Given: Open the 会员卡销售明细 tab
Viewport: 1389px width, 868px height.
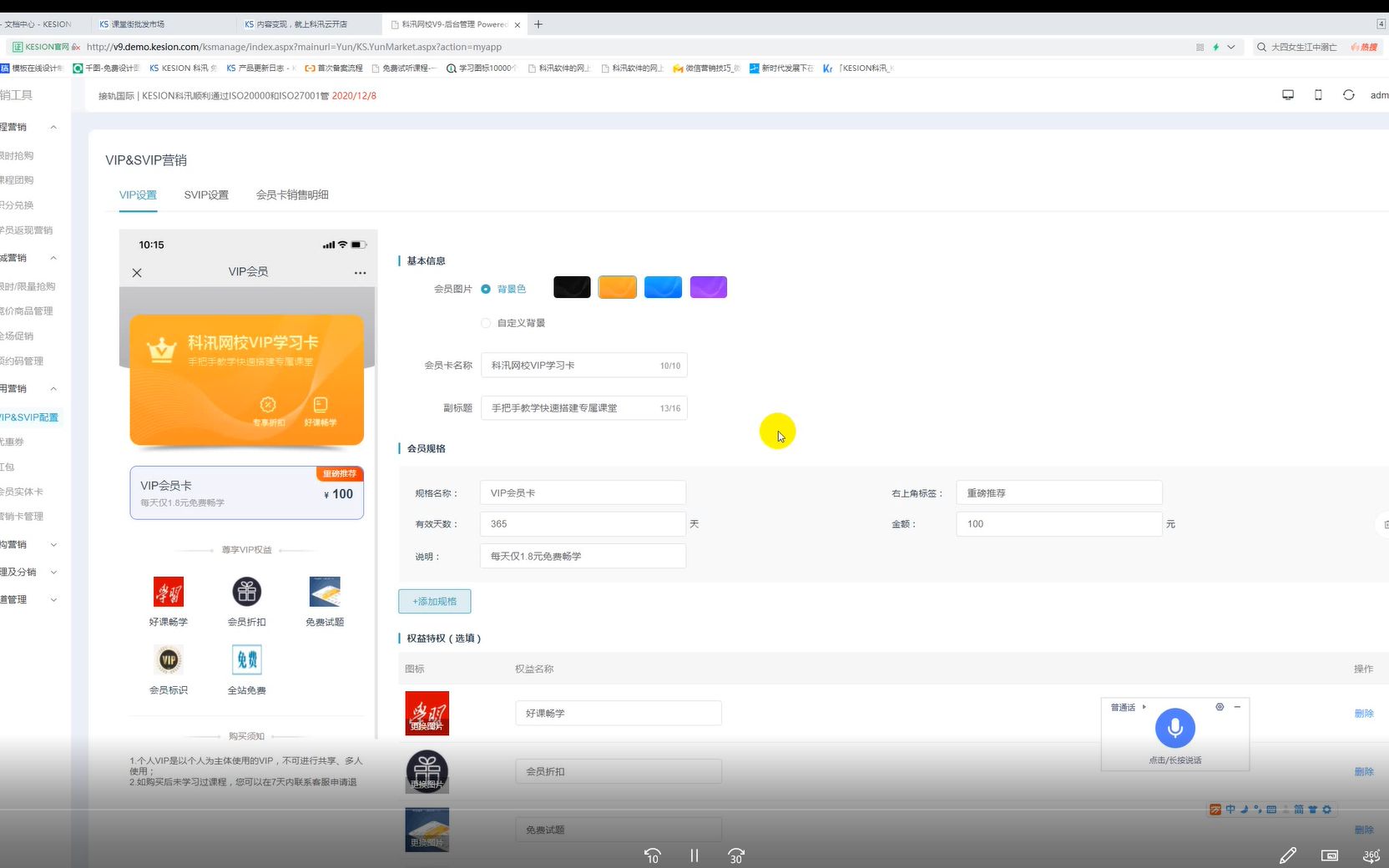Looking at the screenshot, I should [292, 194].
